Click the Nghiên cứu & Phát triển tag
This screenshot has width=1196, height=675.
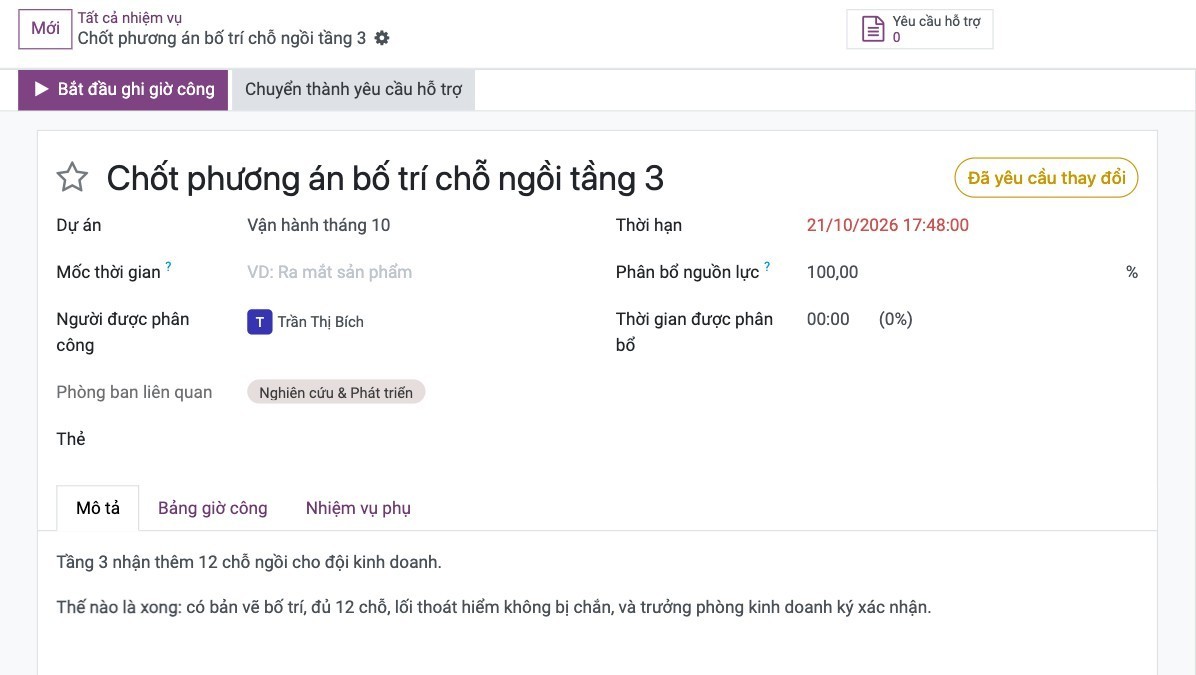pyautogui.click(x=336, y=393)
